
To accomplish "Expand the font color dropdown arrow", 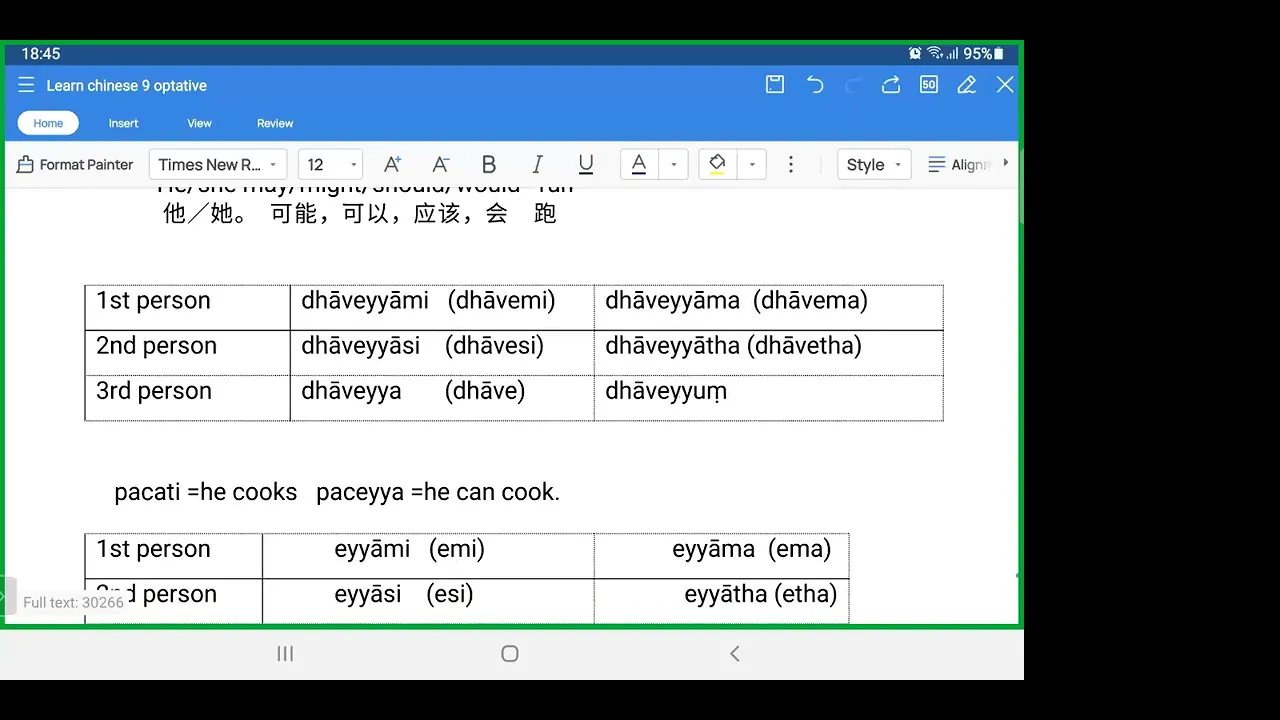I will pyautogui.click(x=674, y=165).
